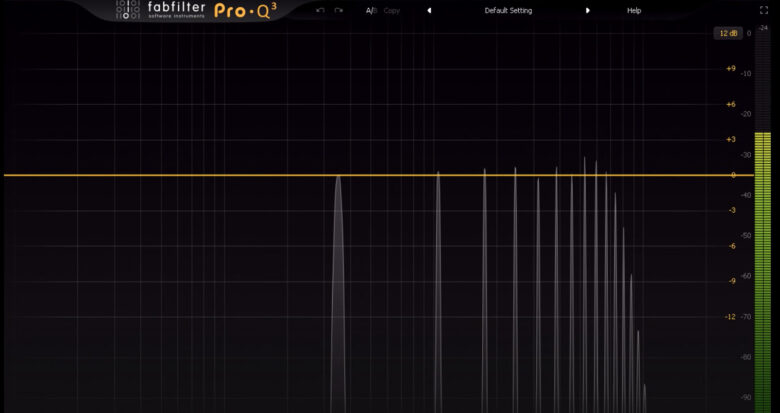
Task: Click the +3 gain scale label
Action: 731,139
